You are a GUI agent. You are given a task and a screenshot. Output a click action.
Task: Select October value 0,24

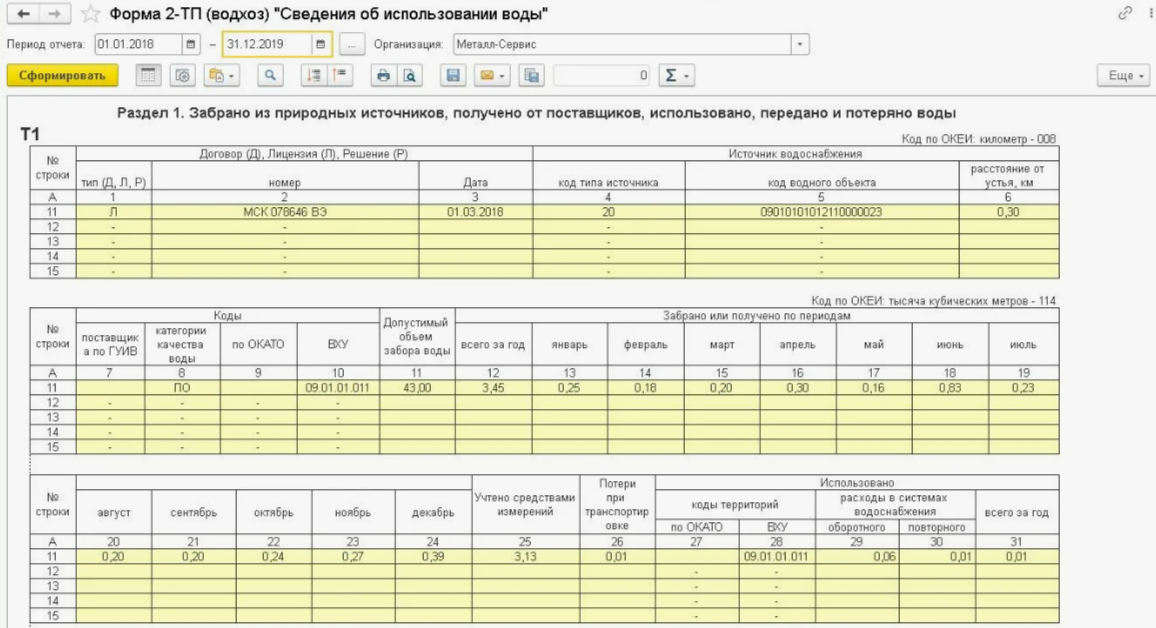click(x=273, y=557)
